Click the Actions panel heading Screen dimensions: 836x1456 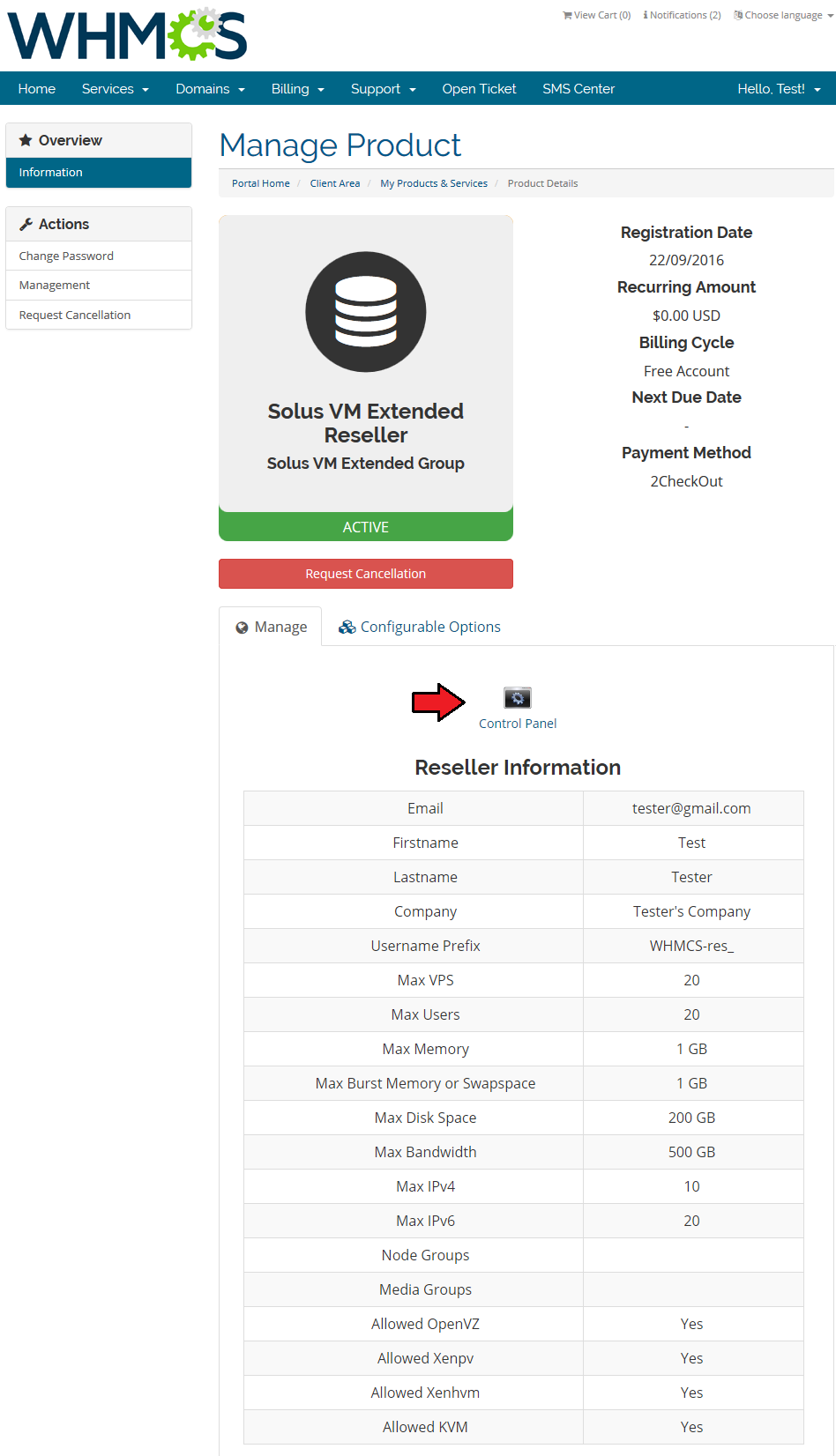pos(99,224)
